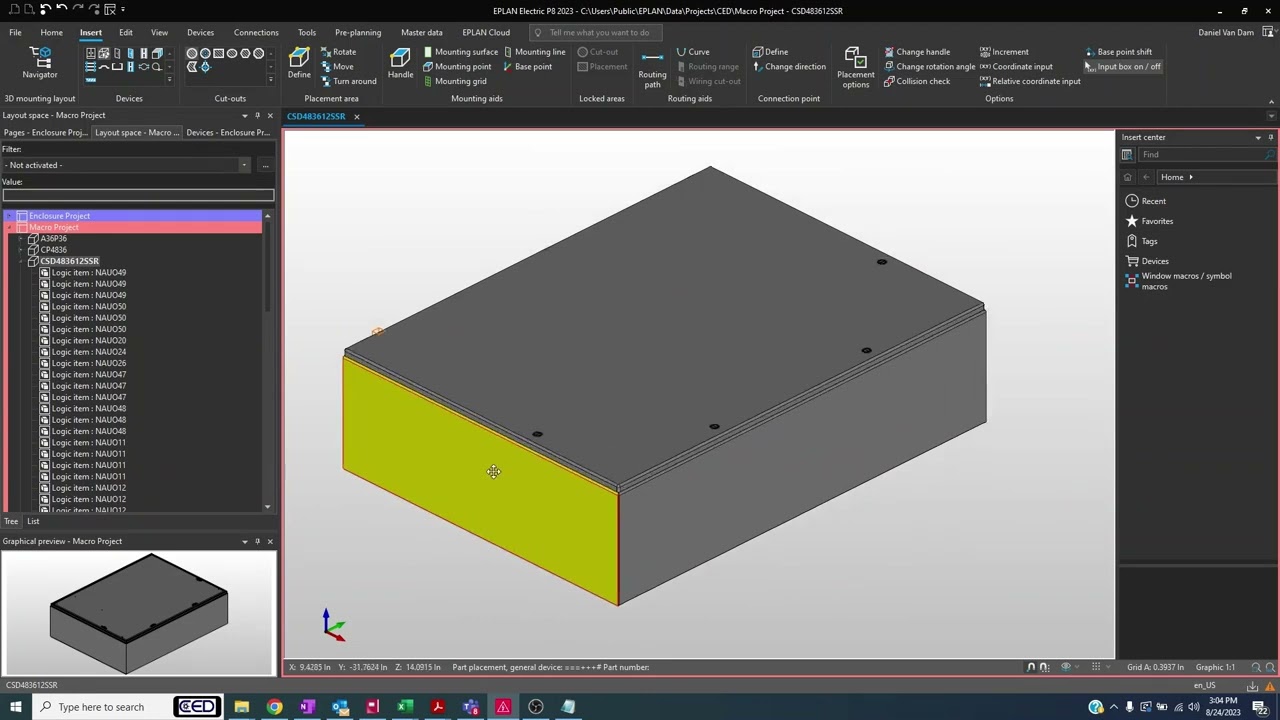This screenshot has height=720, width=1280.
Task: Select the Base point shift option
Action: click(x=1119, y=52)
